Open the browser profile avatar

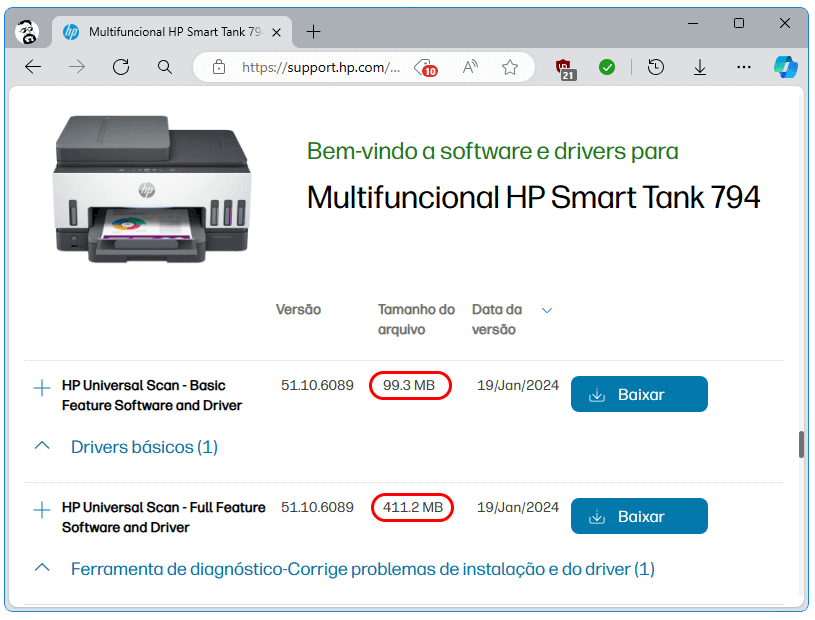click(27, 32)
